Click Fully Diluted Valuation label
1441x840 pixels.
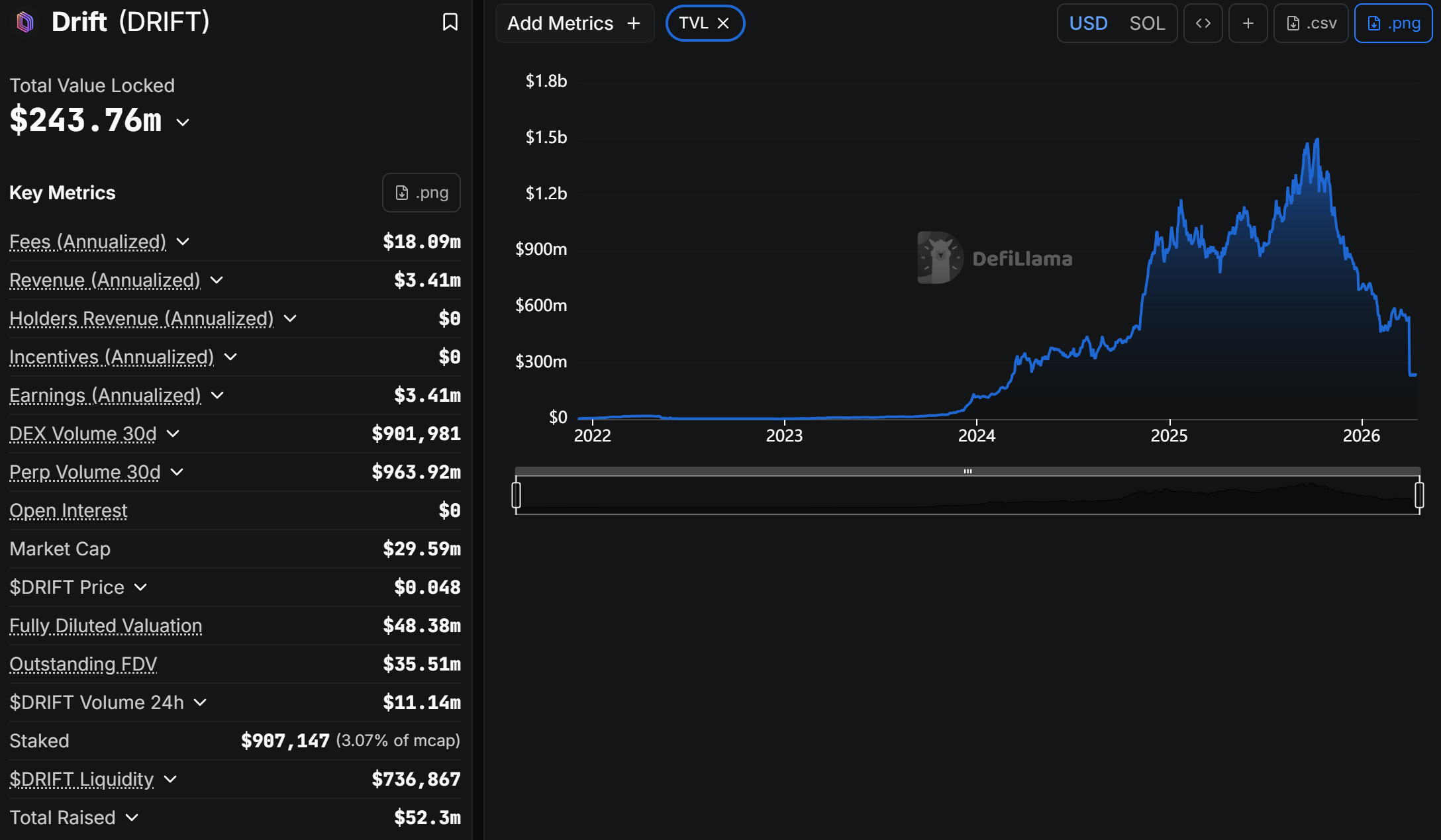point(105,626)
